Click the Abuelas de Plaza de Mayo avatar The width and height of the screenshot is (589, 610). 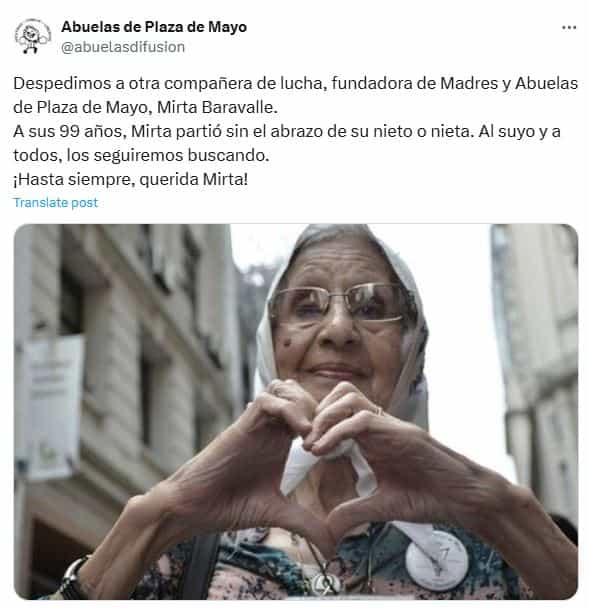tap(32, 36)
